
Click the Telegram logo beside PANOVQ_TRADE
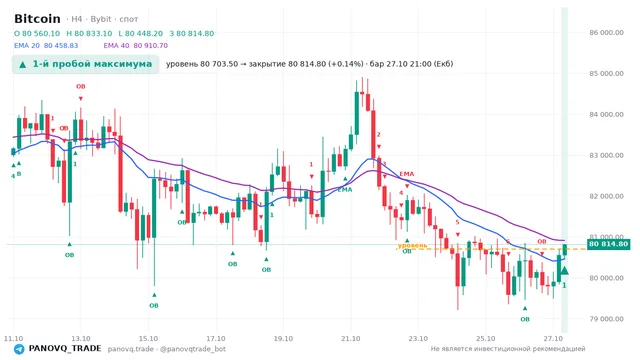click(x=19, y=349)
